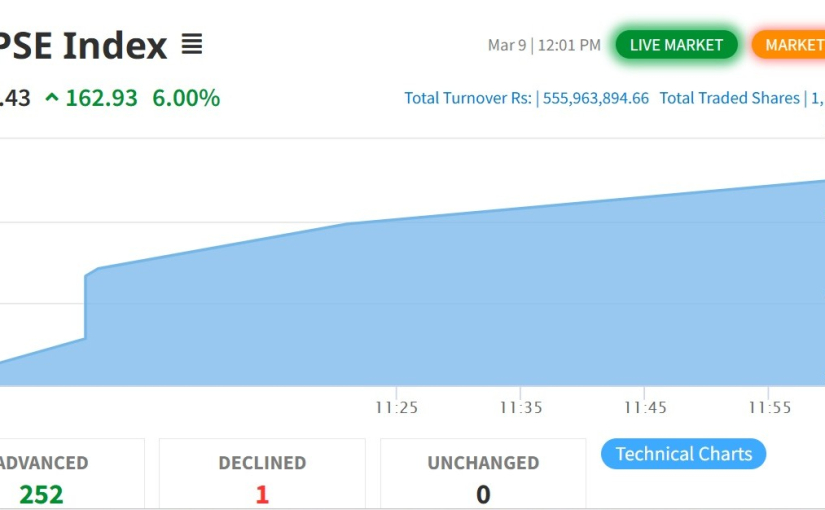Click the Total Turnover Rs label
This screenshot has width=825, height=510.
(467, 98)
